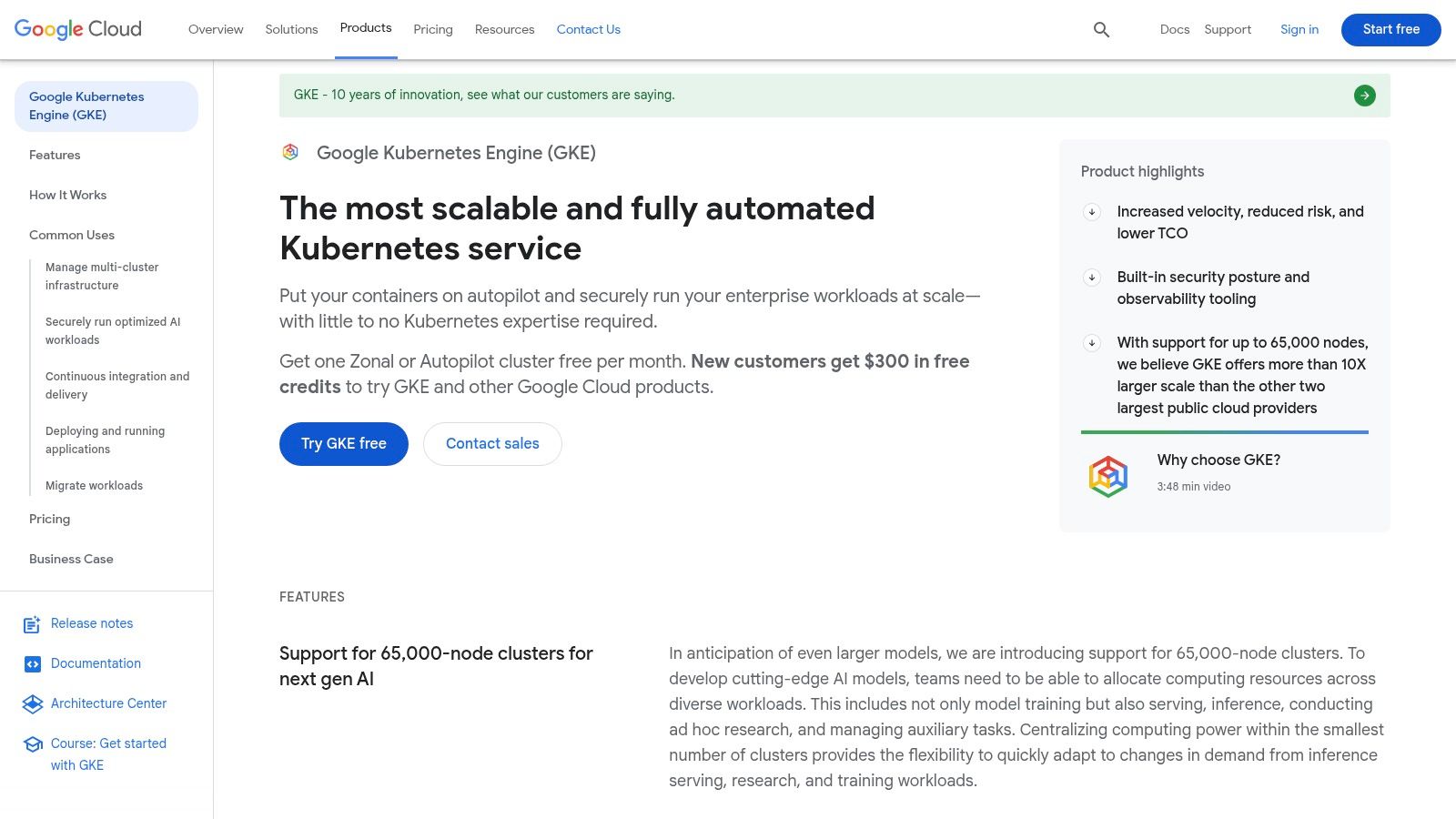This screenshot has width=1456, height=819.
Task: Click the Start free button
Action: click(1391, 29)
